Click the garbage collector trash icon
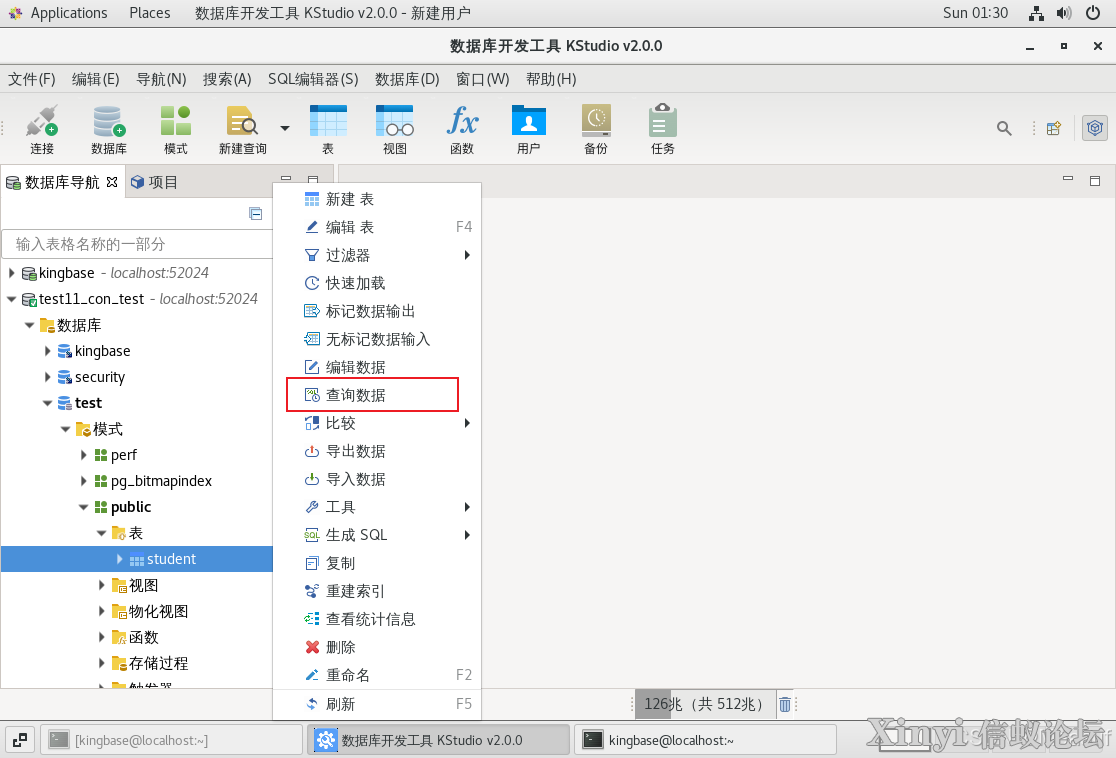 [x=784, y=705]
